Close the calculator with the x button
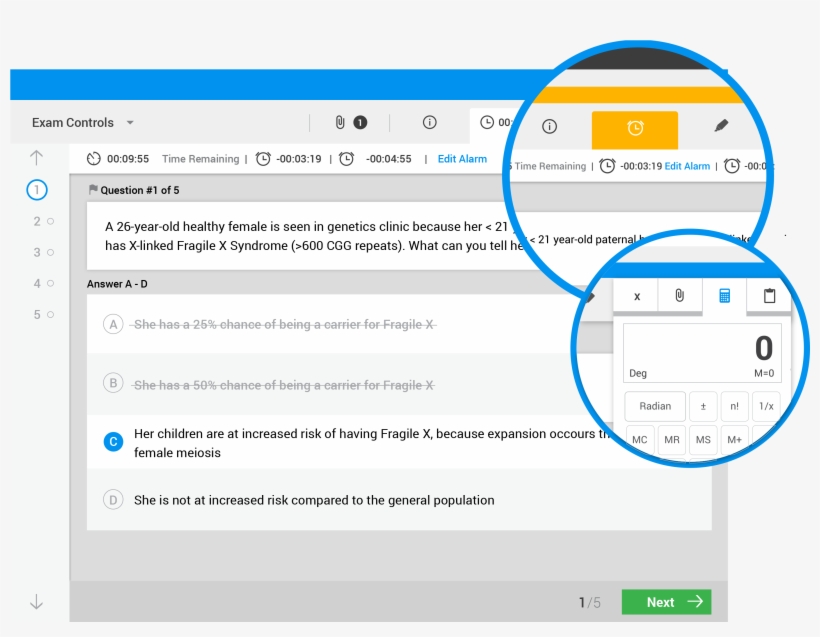 tap(637, 296)
